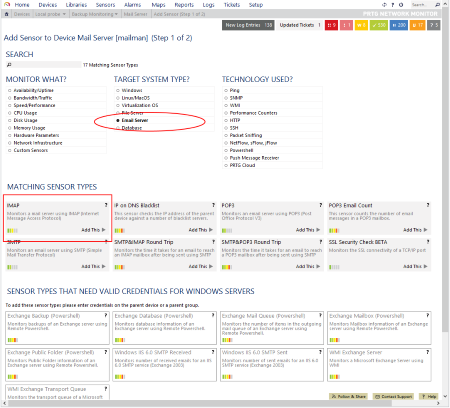This screenshot has width=450, height=408.
Task: Select the SNMP technology radio
Action: pyautogui.click(x=226, y=98)
